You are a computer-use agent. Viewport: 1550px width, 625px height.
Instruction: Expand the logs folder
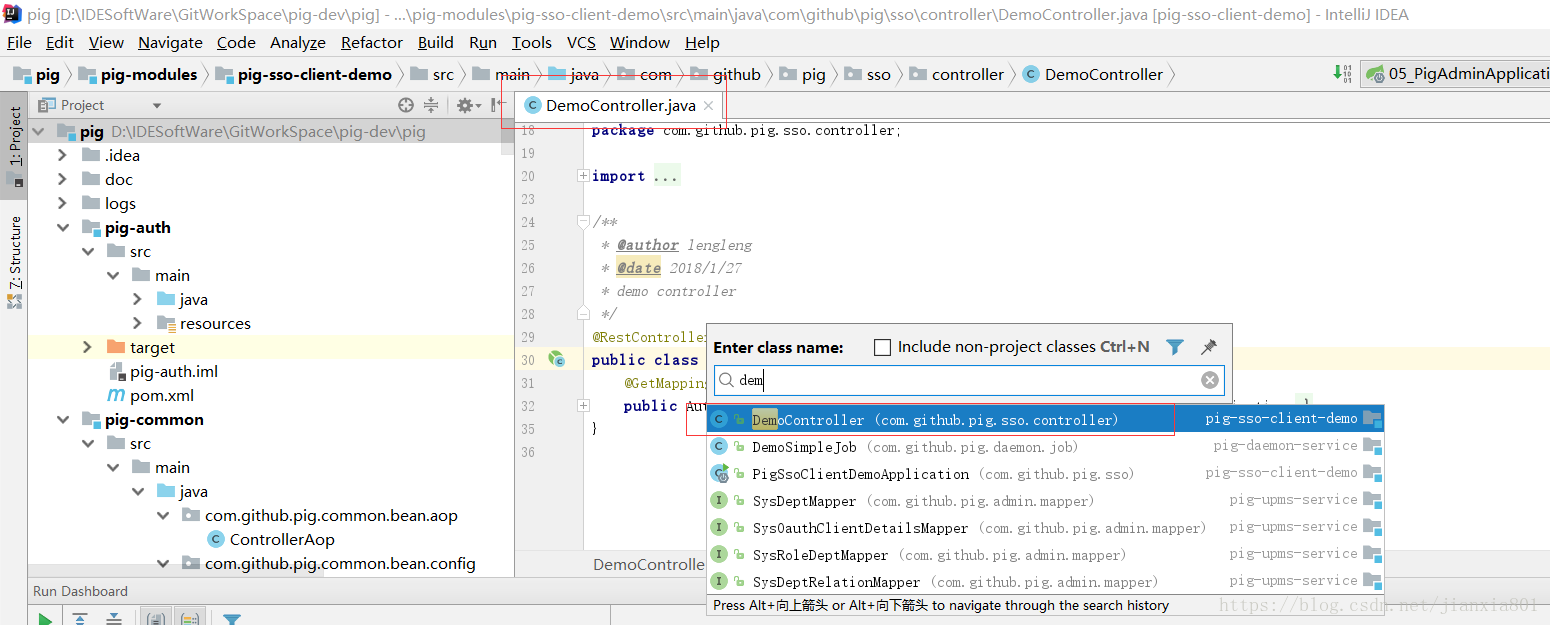point(63,203)
